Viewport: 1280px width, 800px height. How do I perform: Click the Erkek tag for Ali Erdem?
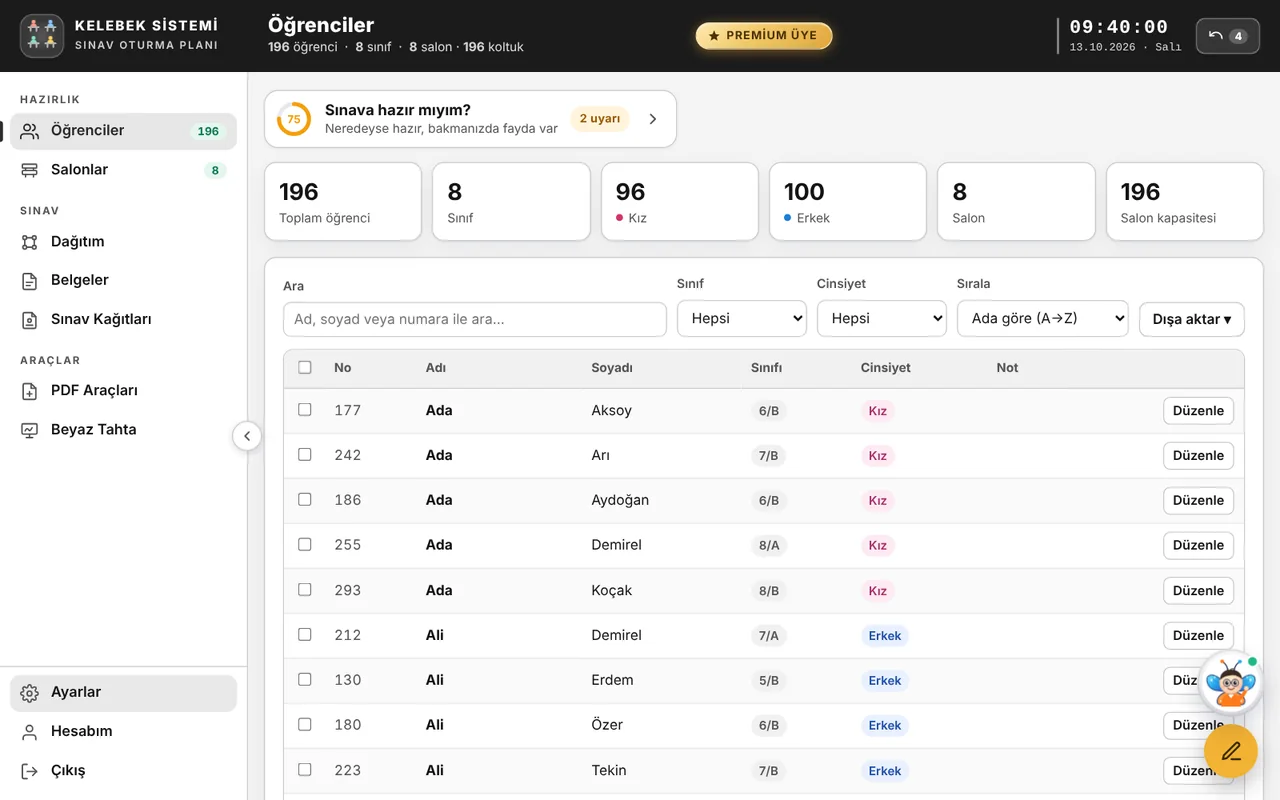click(885, 681)
